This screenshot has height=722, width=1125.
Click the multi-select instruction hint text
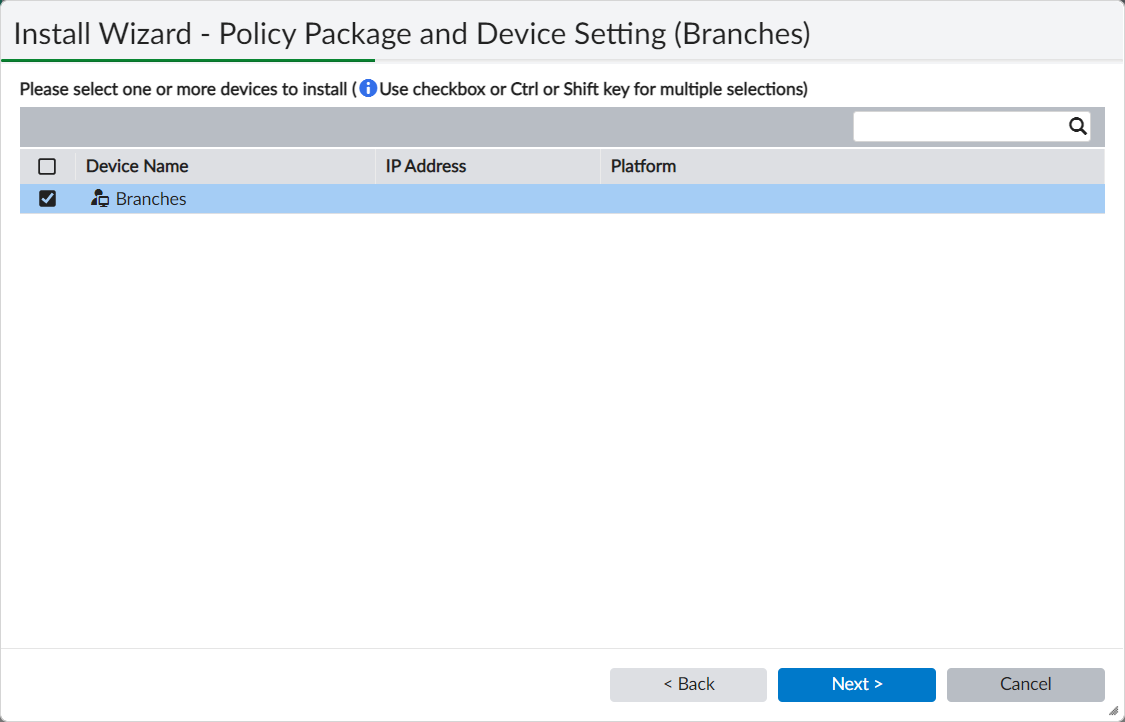click(x=593, y=89)
